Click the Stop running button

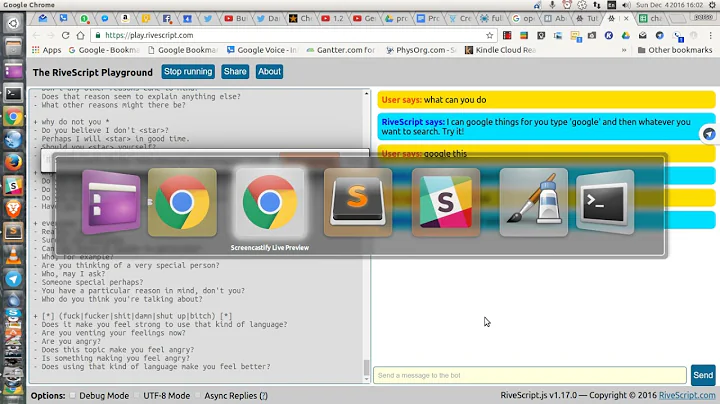point(188,72)
